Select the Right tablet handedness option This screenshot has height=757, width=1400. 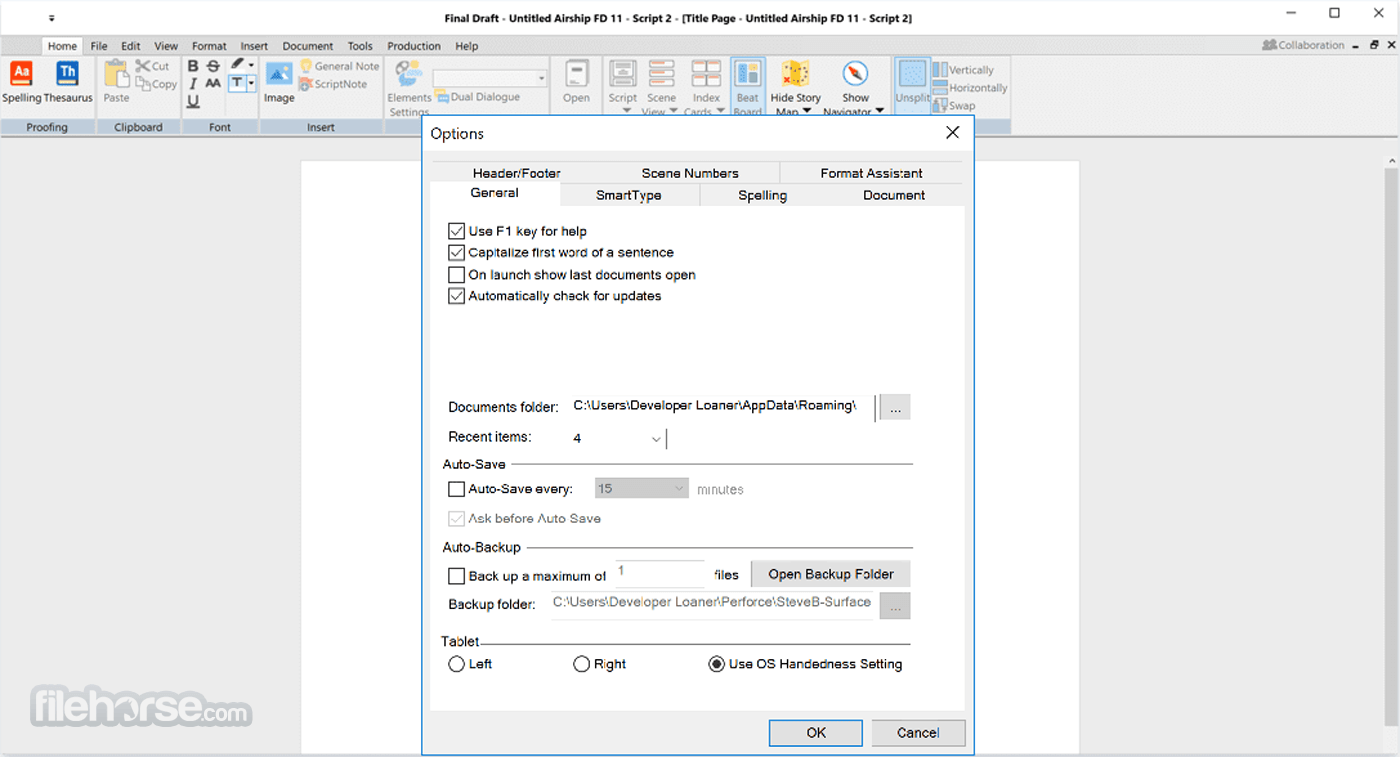581,664
